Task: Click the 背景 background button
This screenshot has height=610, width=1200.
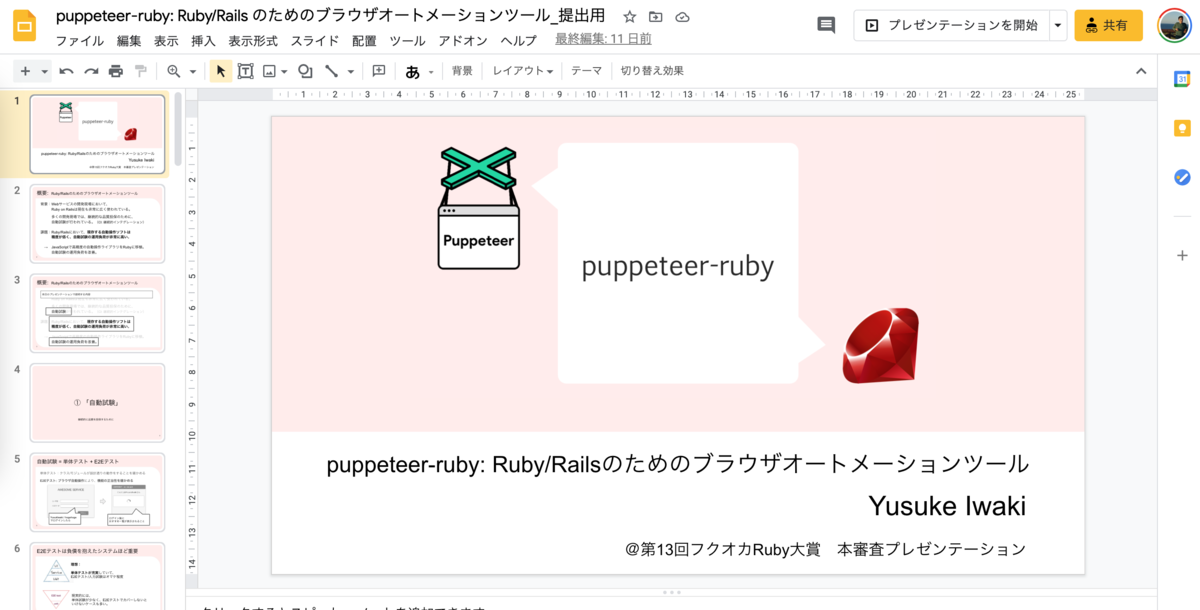Action: pyautogui.click(x=462, y=71)
